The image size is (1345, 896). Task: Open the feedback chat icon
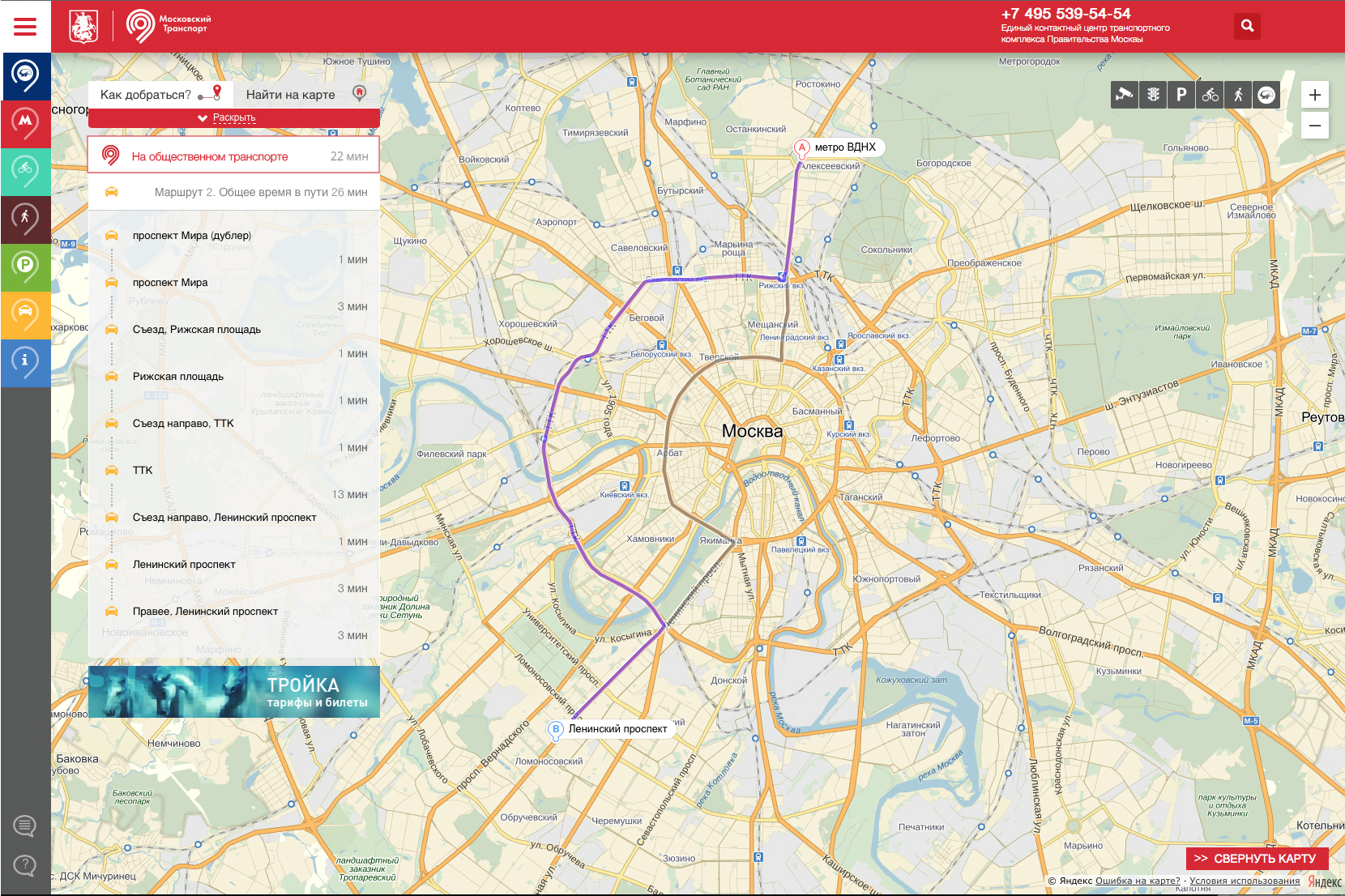click(25, 826)
